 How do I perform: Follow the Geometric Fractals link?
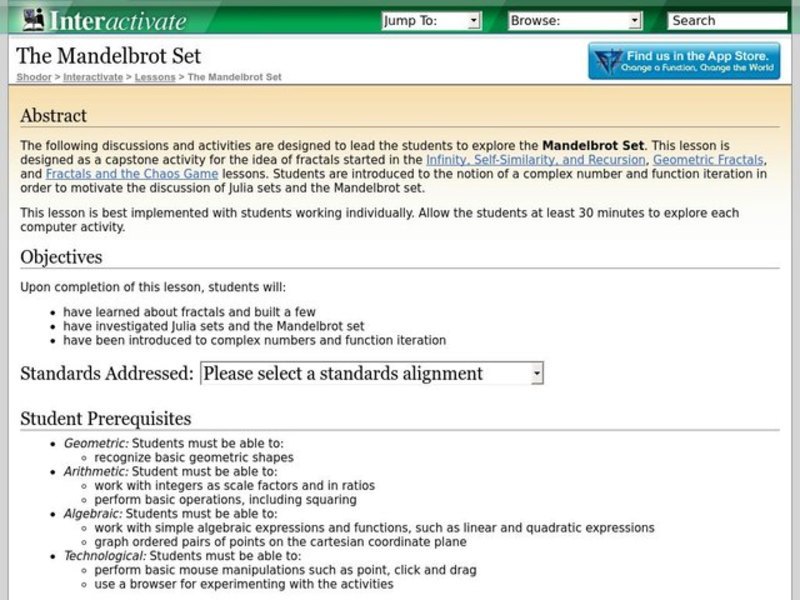(x=709, y=159)
